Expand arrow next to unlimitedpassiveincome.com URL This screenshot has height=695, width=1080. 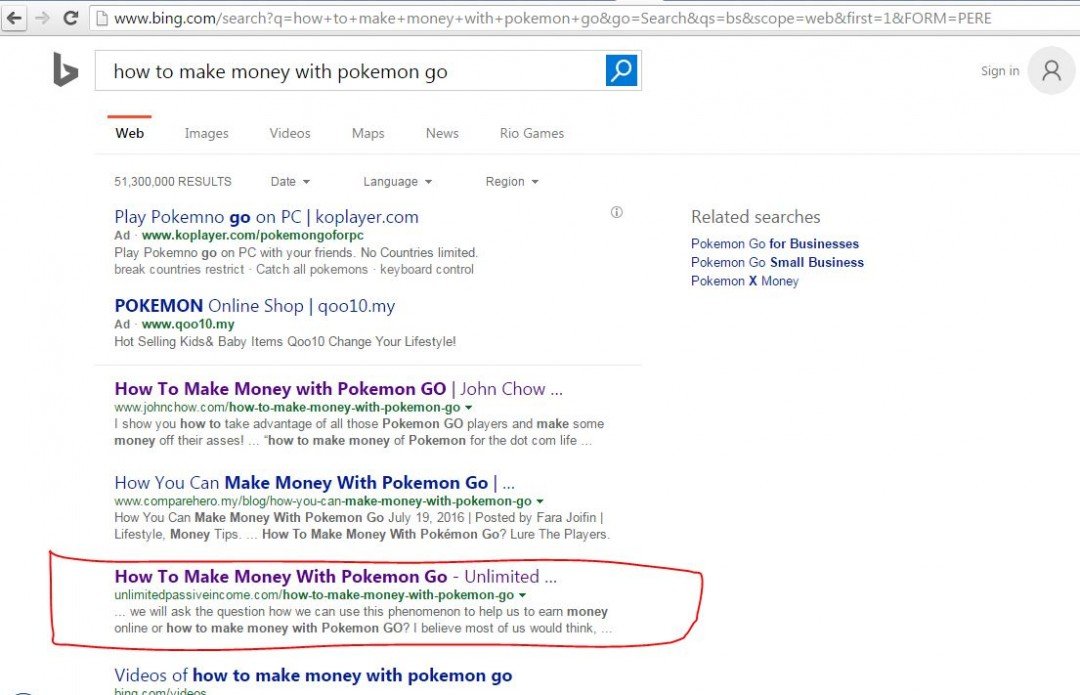(x=522, y=594)
